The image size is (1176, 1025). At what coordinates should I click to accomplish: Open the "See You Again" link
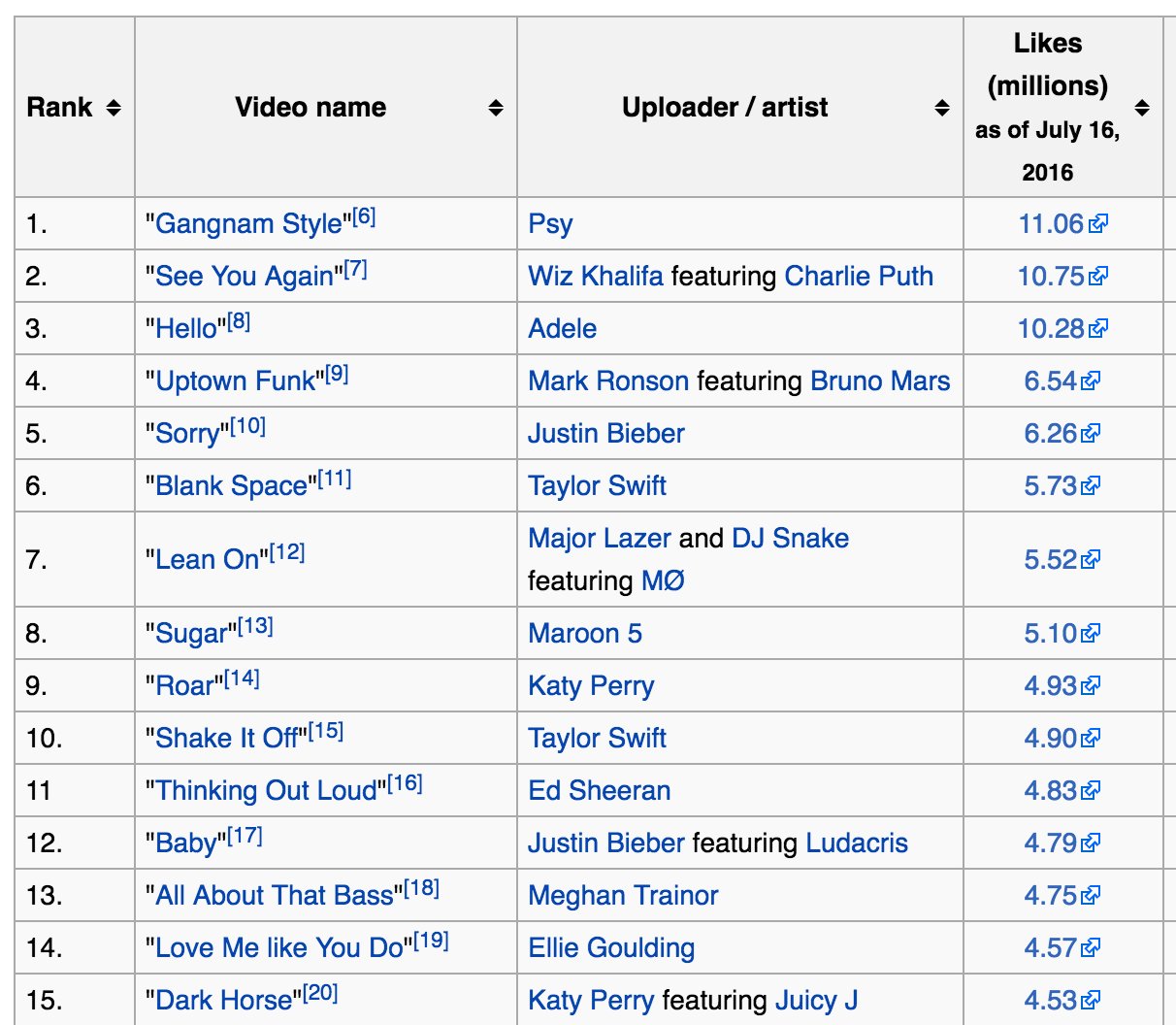pyautogui.click(x=245, y=277)
